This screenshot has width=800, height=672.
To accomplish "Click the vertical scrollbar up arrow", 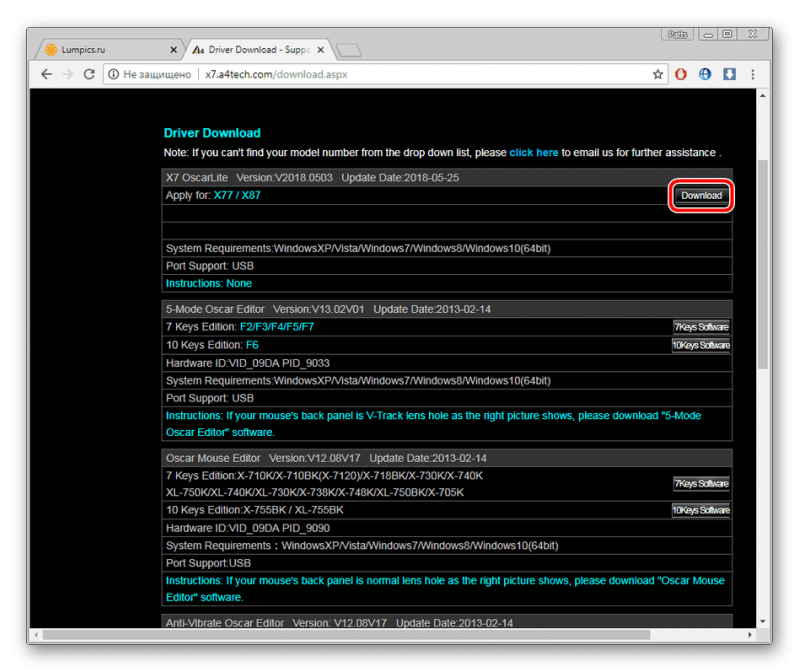I will (x=763, y=95).
